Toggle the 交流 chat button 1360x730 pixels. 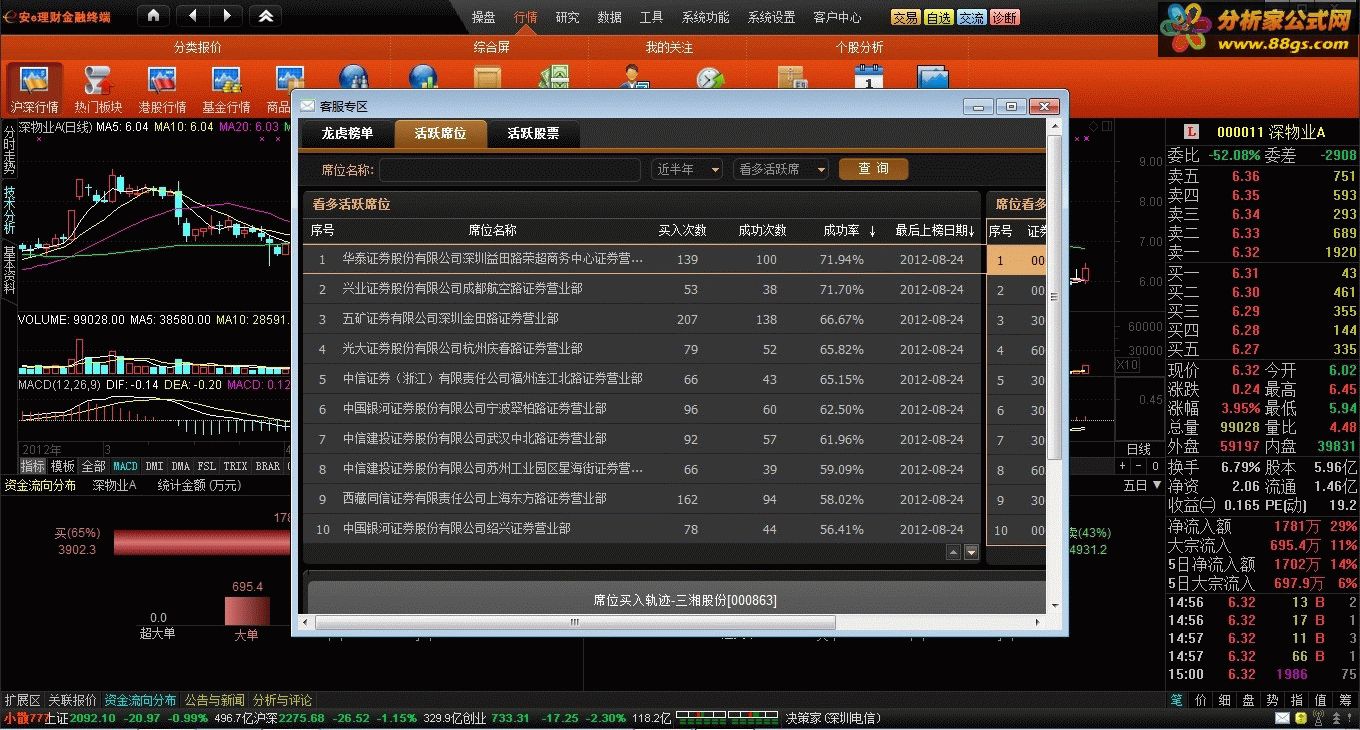tap(971, 17)
